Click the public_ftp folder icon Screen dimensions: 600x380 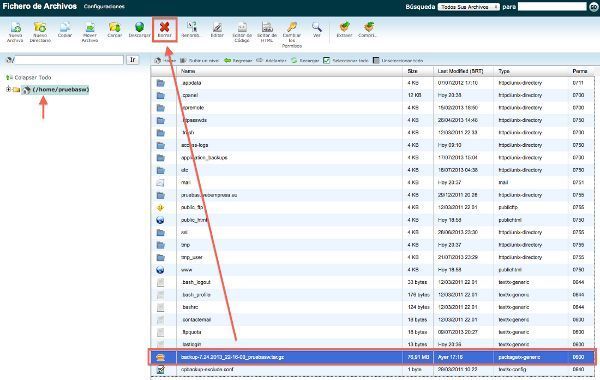click(160, 207)
